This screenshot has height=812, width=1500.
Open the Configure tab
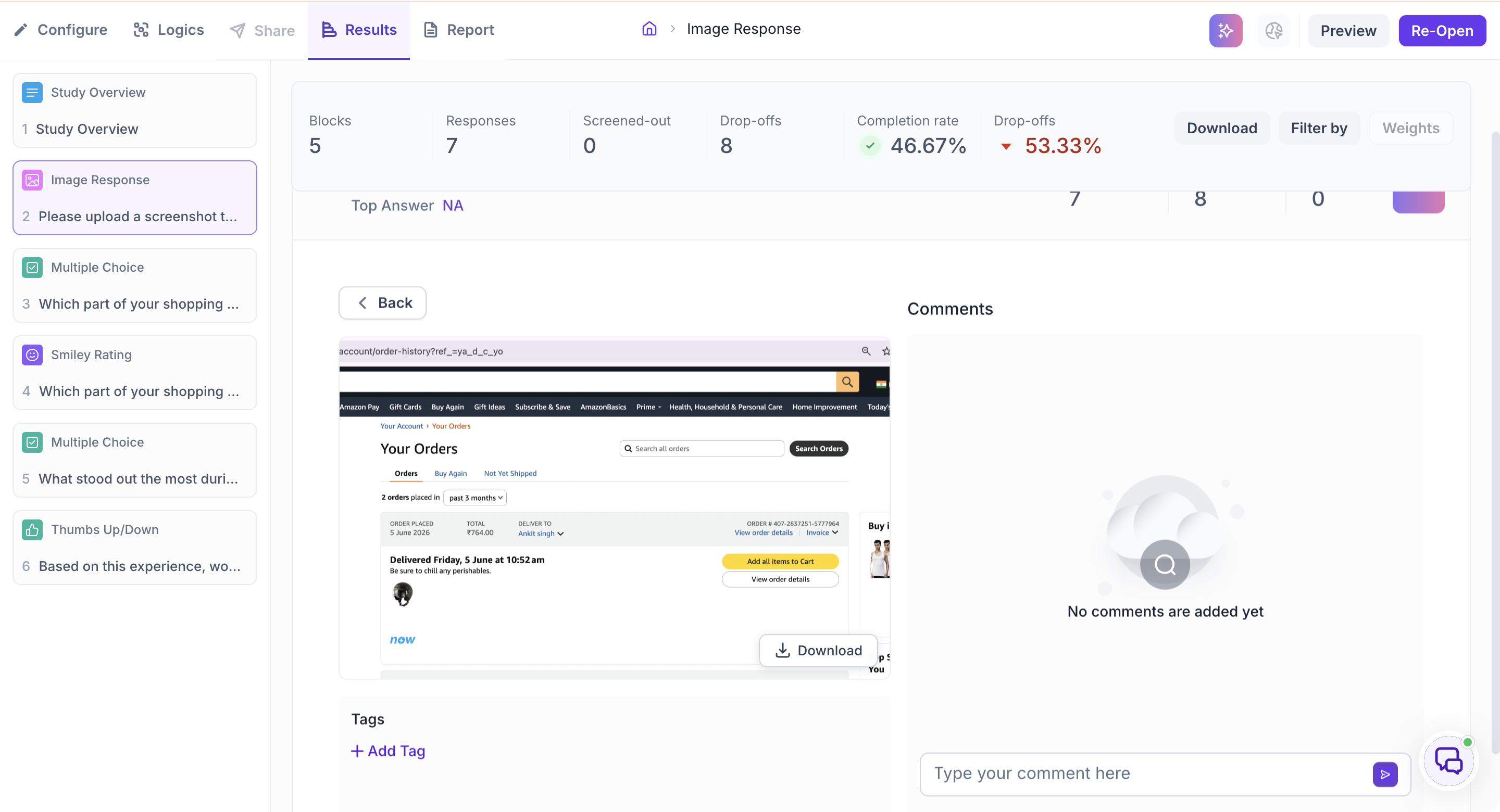[60, 30]
